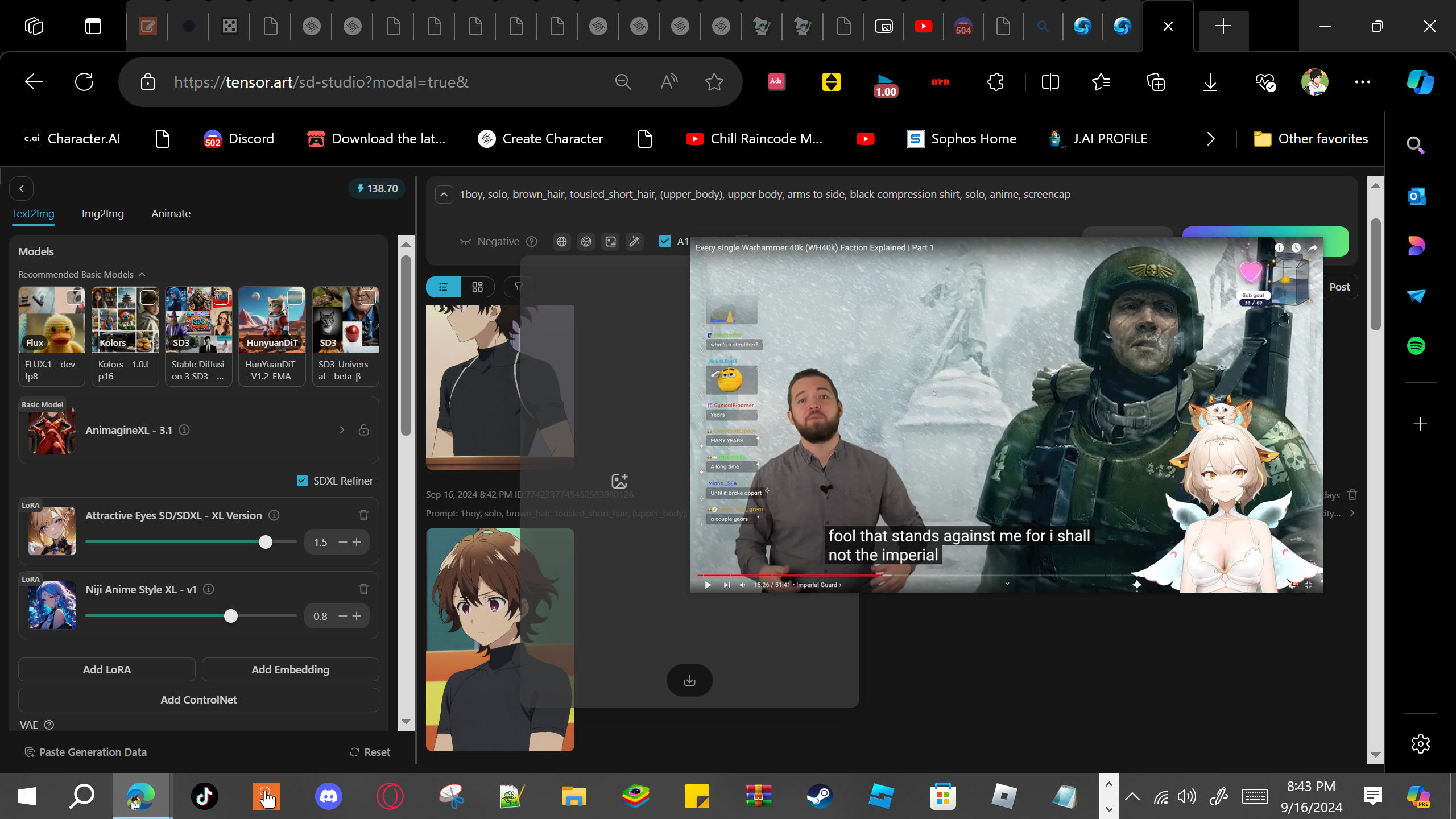1456x819 pixels.
Task: Open the VAE help icon
Action: (49, 725)
